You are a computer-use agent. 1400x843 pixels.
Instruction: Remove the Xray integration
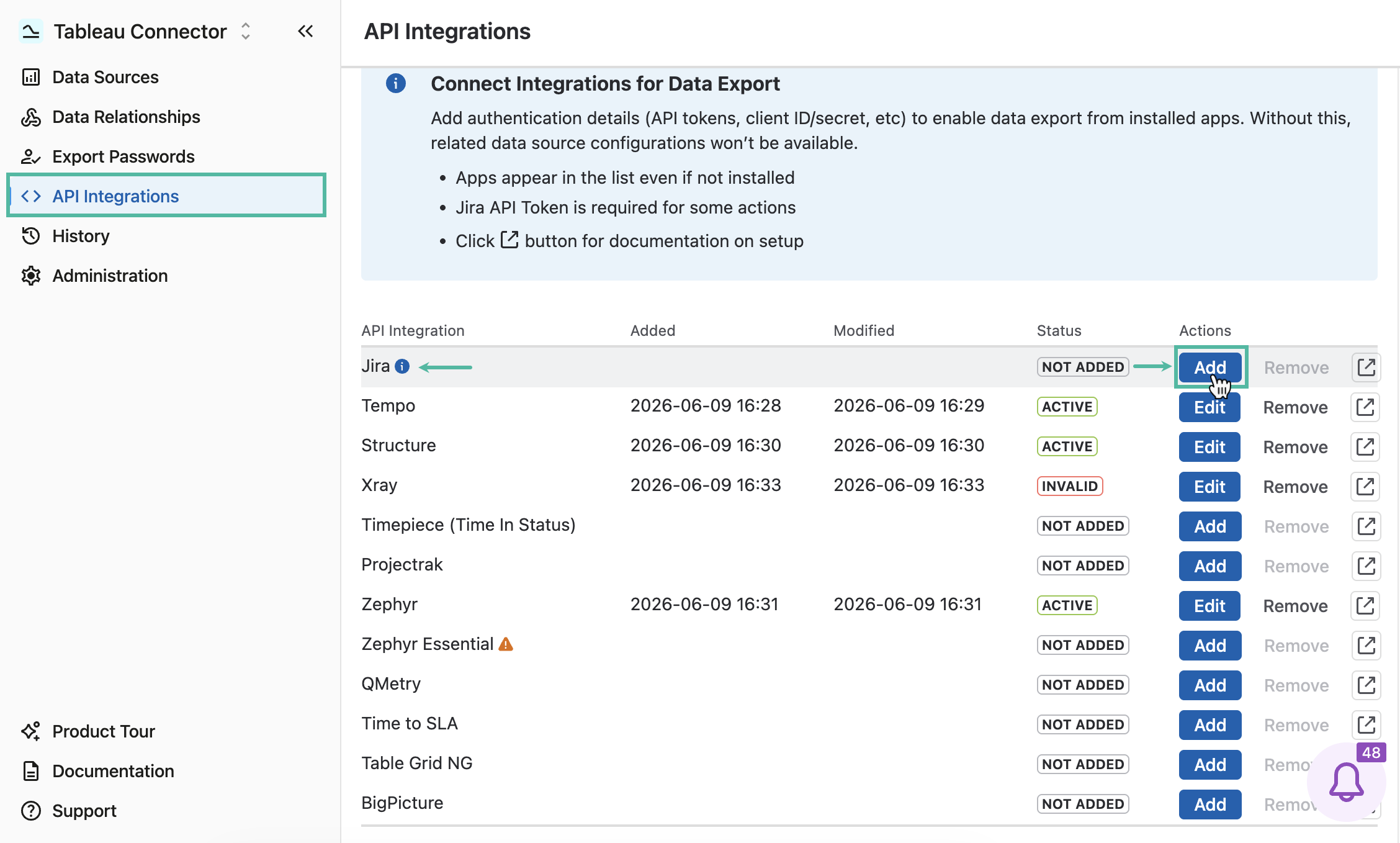[1296, 487]
